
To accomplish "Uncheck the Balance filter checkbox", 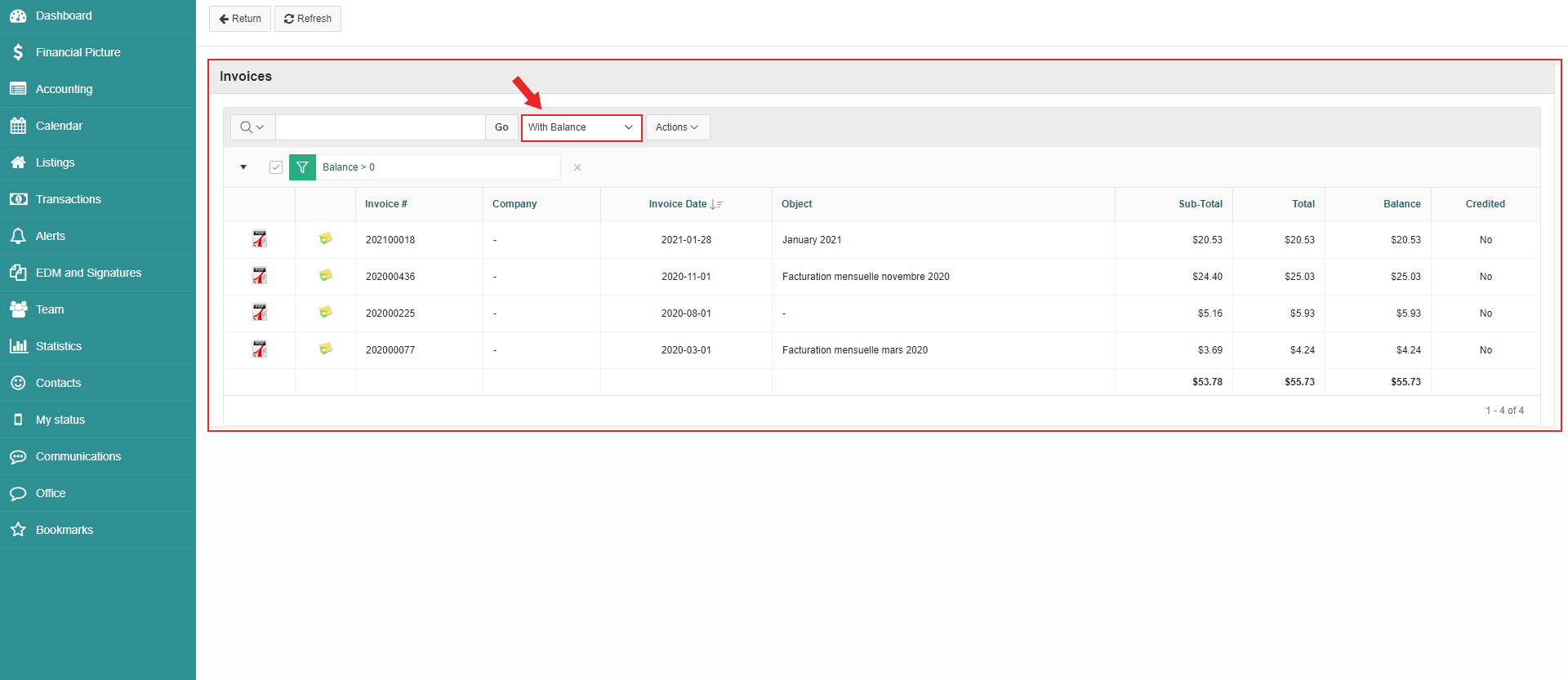I will click(276, 167).
